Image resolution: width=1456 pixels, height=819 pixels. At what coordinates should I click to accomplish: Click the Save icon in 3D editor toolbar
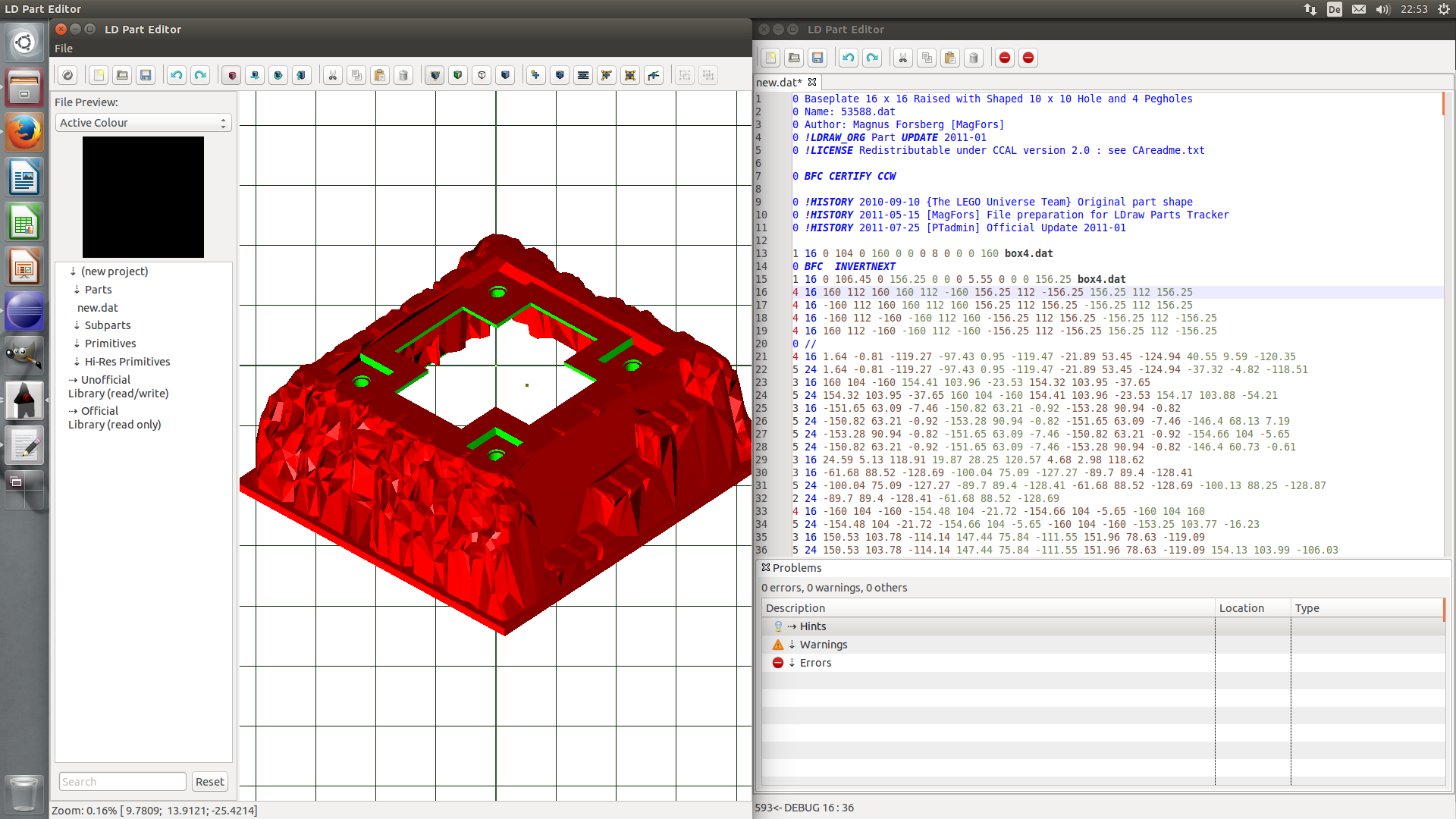(146, 75)
